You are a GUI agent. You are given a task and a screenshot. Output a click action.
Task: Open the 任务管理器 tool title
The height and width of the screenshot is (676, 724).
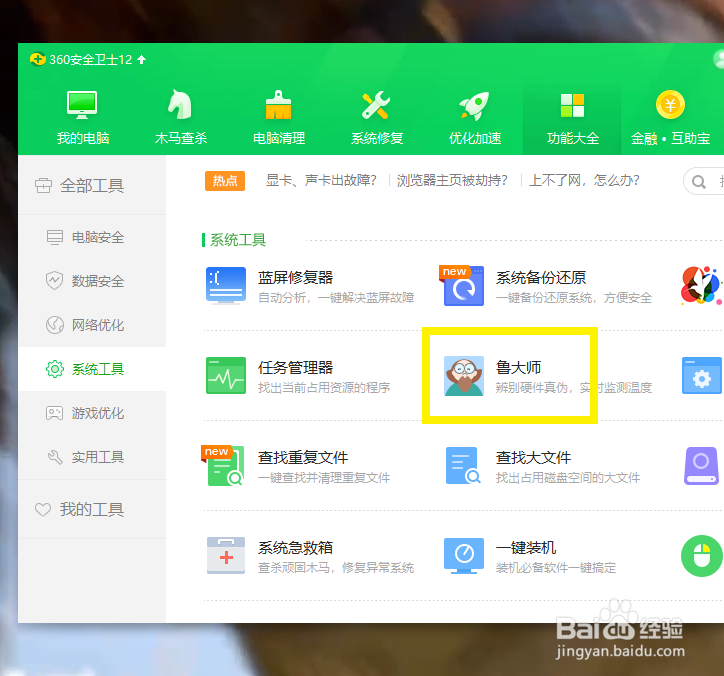296,368
